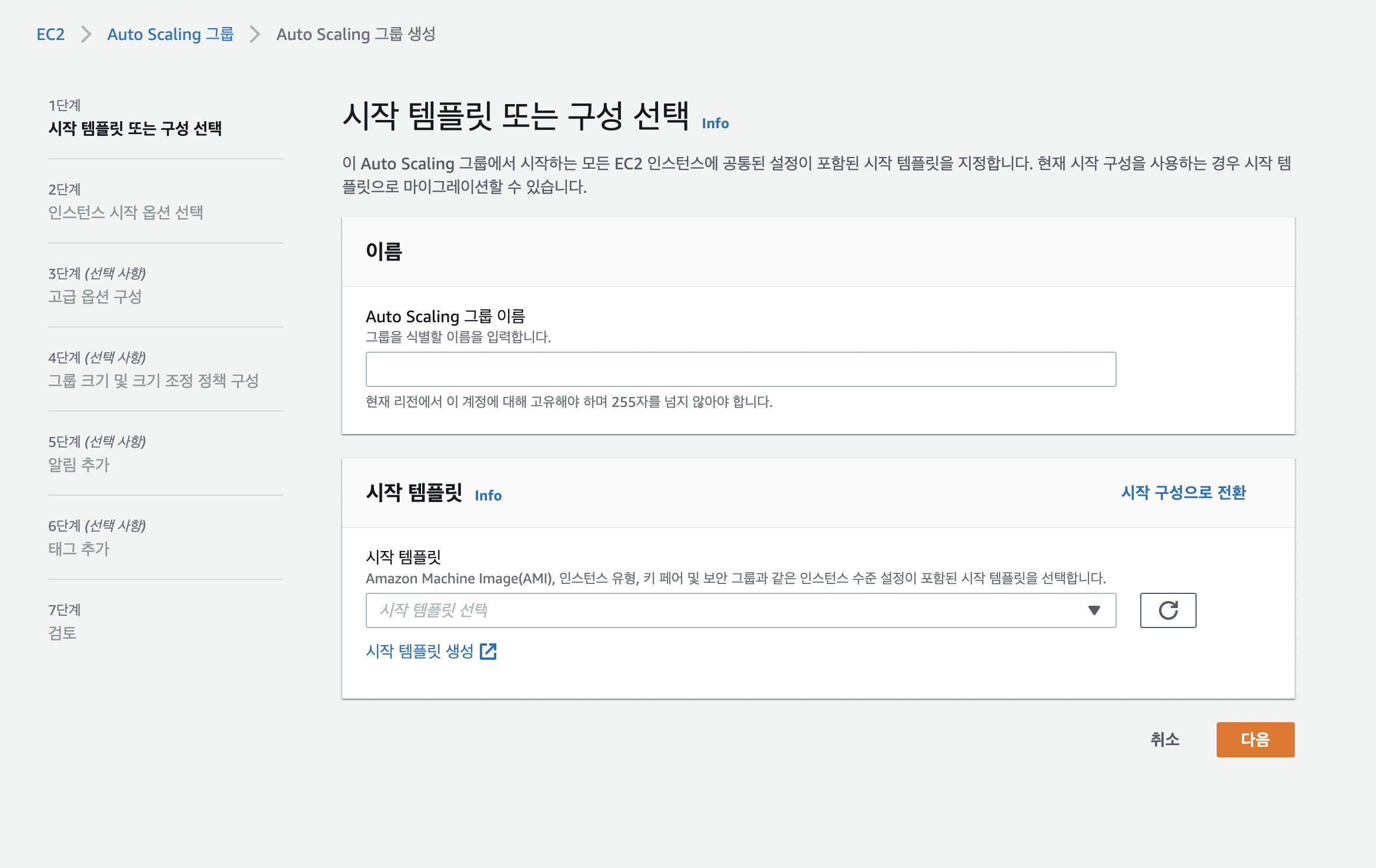
Task: Click 시작 구성으로 전환 link
Action: [x=1183, y=492]
